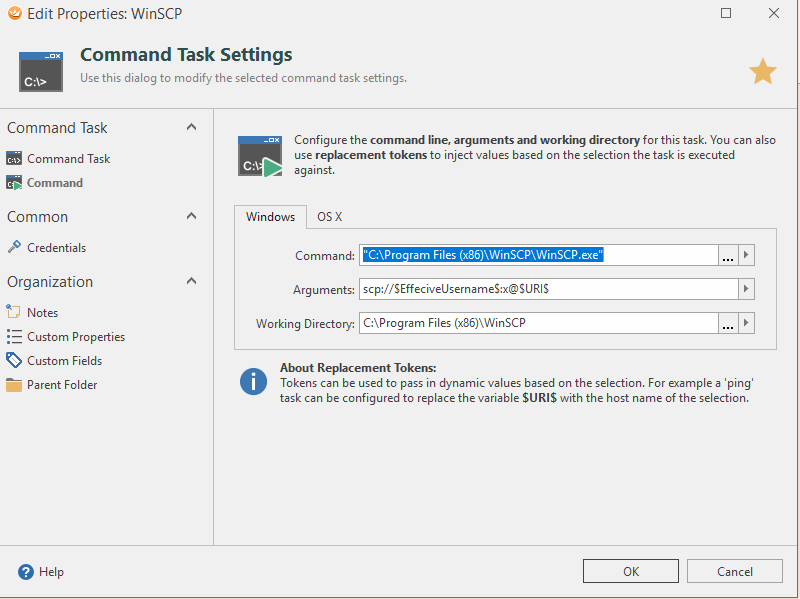
Task: Click the gold favorite star icon
Action: pyautogui.click(x=763, y=71)
